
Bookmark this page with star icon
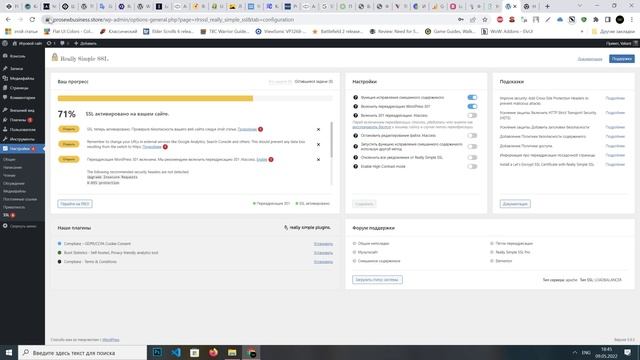click(x=485, y=20)
